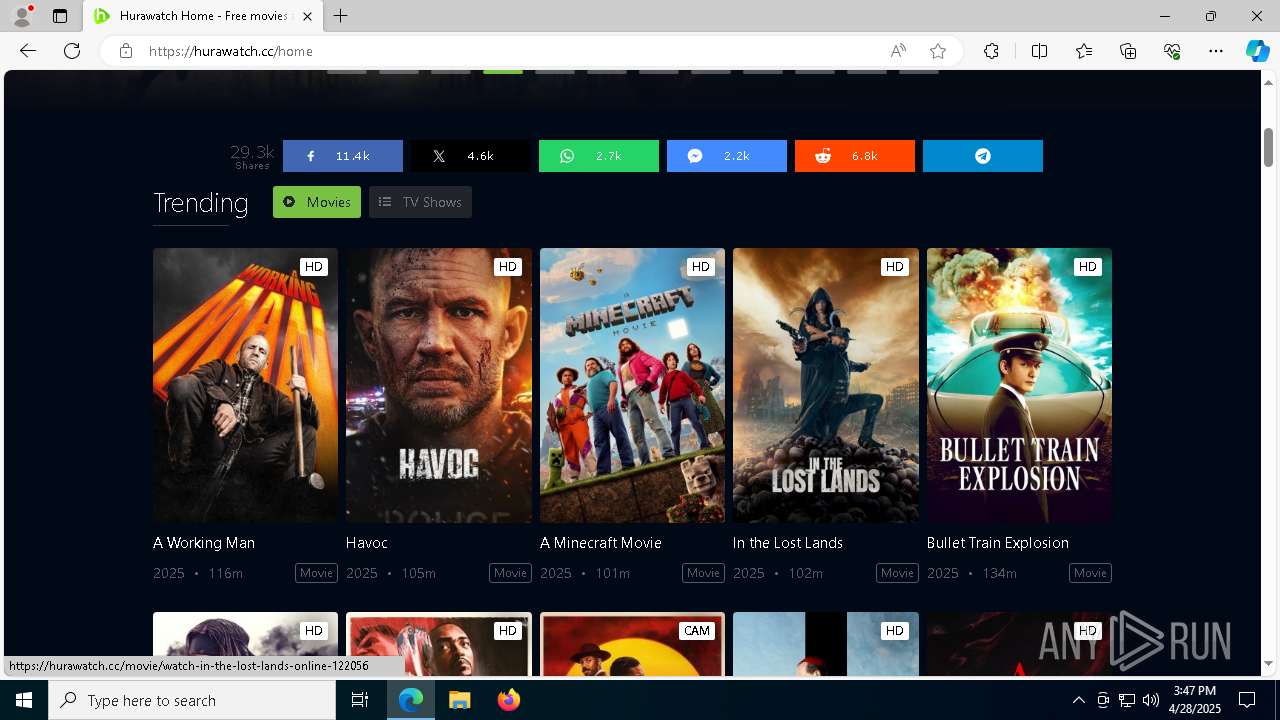Open volume control tray icon
Image resolution: width=1280 pixels, height=720 pixels.
pyautogui.click(x=1150, y=700)
